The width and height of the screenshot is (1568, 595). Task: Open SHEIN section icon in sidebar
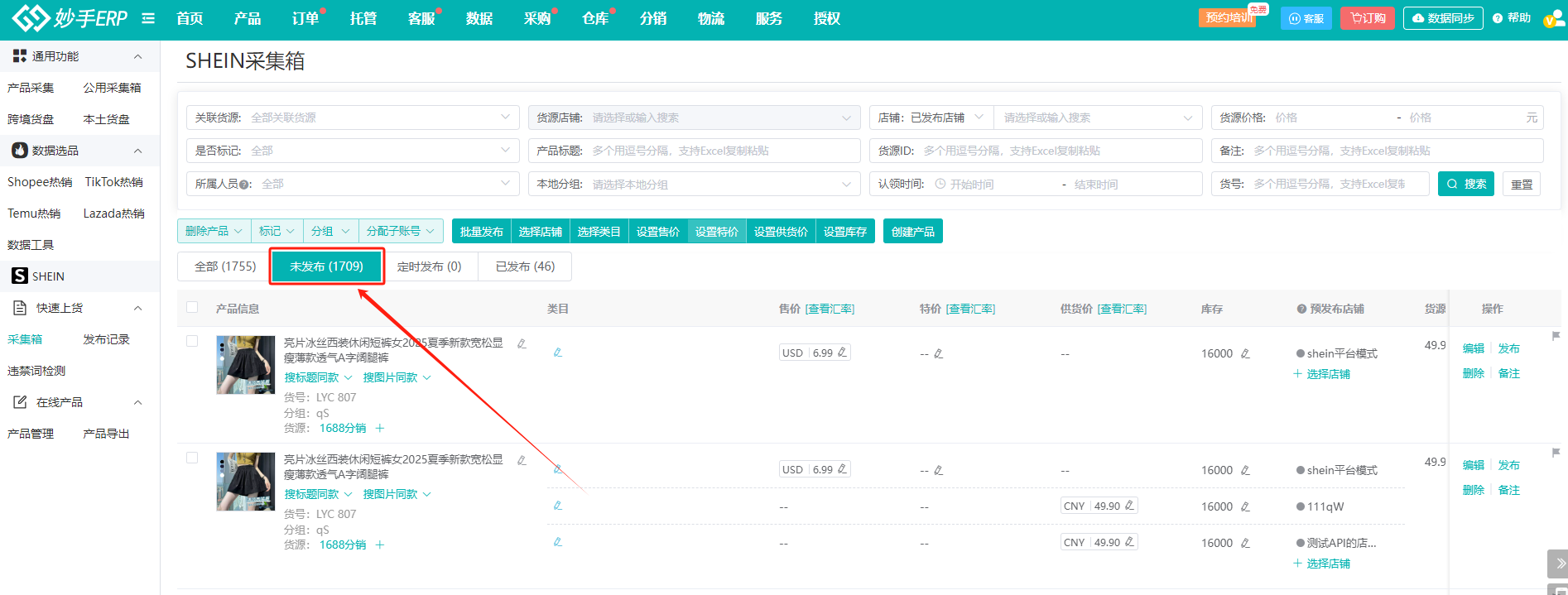(20, 276)
